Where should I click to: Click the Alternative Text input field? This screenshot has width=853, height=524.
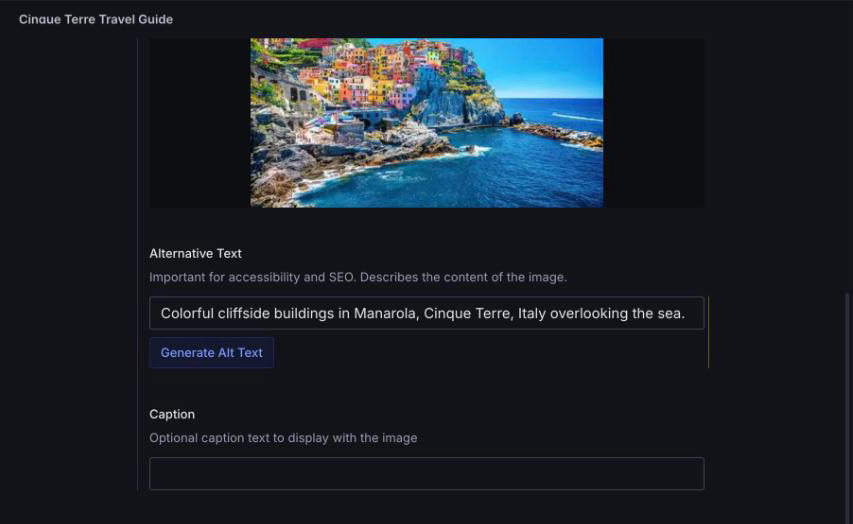point(426,313)
